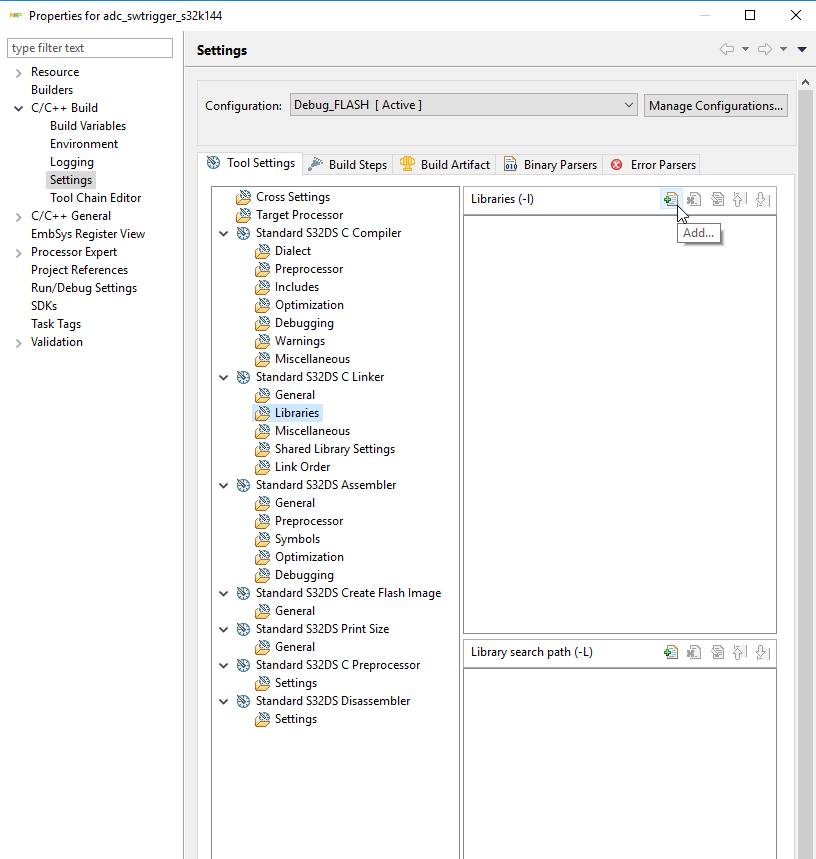This screenshot has width=816, height=859.
Task: Open the Forward history dropdown arrow
Action: click(x=784, y=49)
